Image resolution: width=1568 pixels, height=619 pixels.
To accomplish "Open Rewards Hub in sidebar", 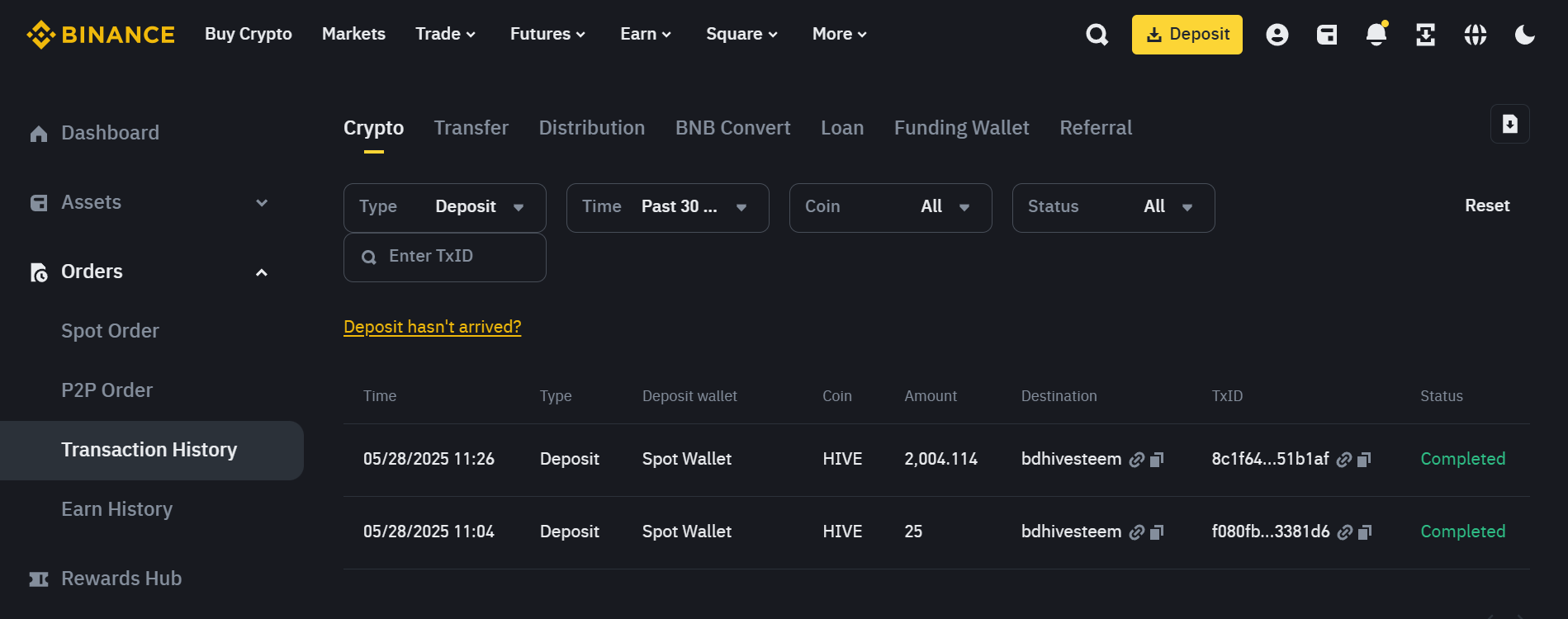I will click(x=121, y=579).
